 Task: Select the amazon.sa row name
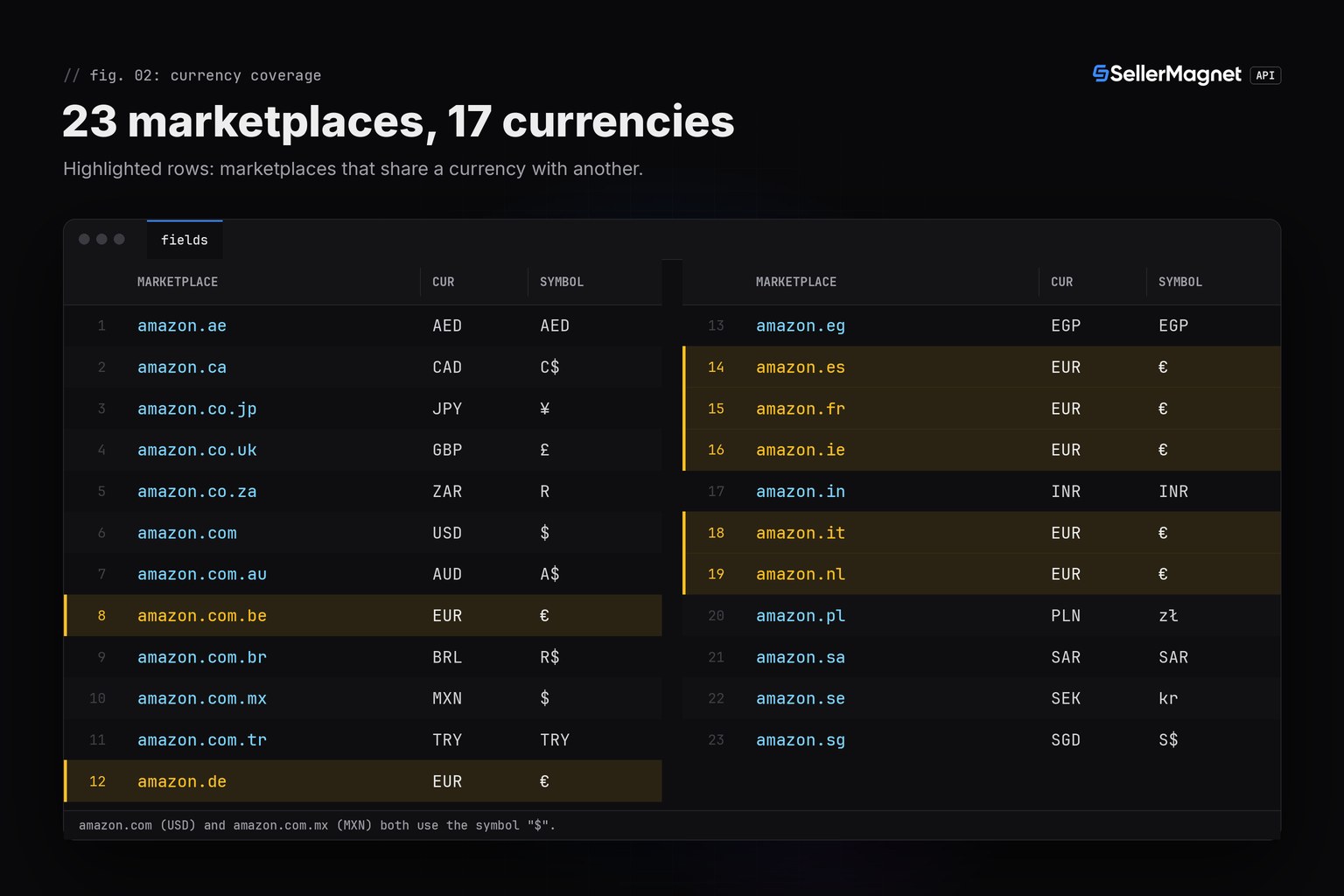coord(801,657)
